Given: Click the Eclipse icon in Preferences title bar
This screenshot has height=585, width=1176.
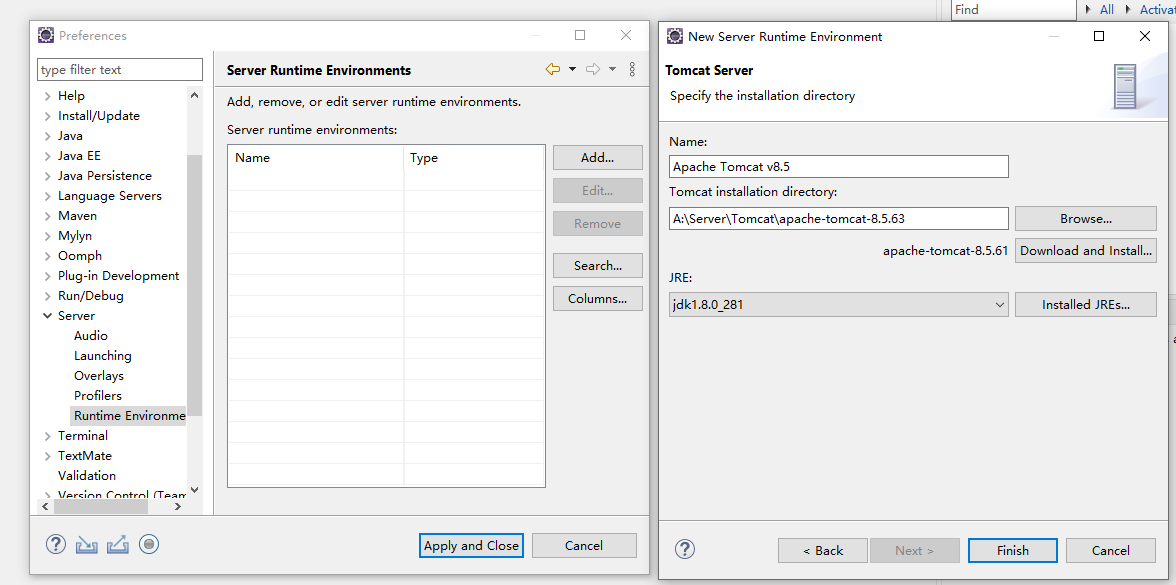Looking at the screenshot, I should (x=46, y=35).
